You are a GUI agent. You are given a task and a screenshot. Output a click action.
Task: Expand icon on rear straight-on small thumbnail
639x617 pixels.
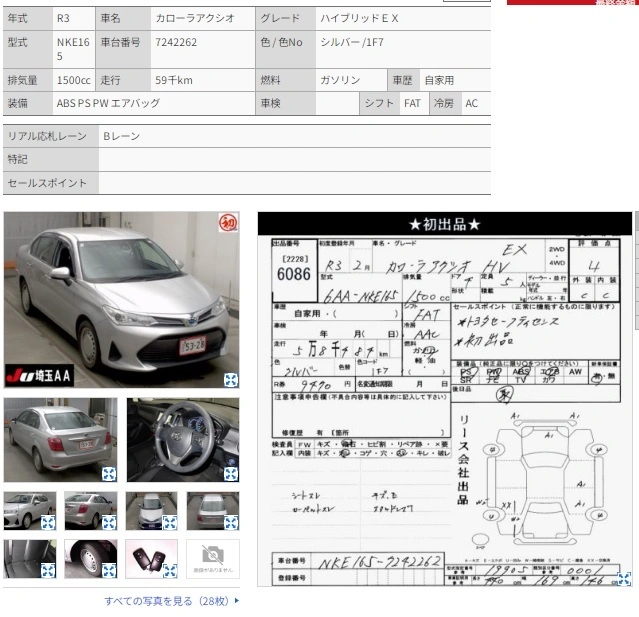point(231,522)
